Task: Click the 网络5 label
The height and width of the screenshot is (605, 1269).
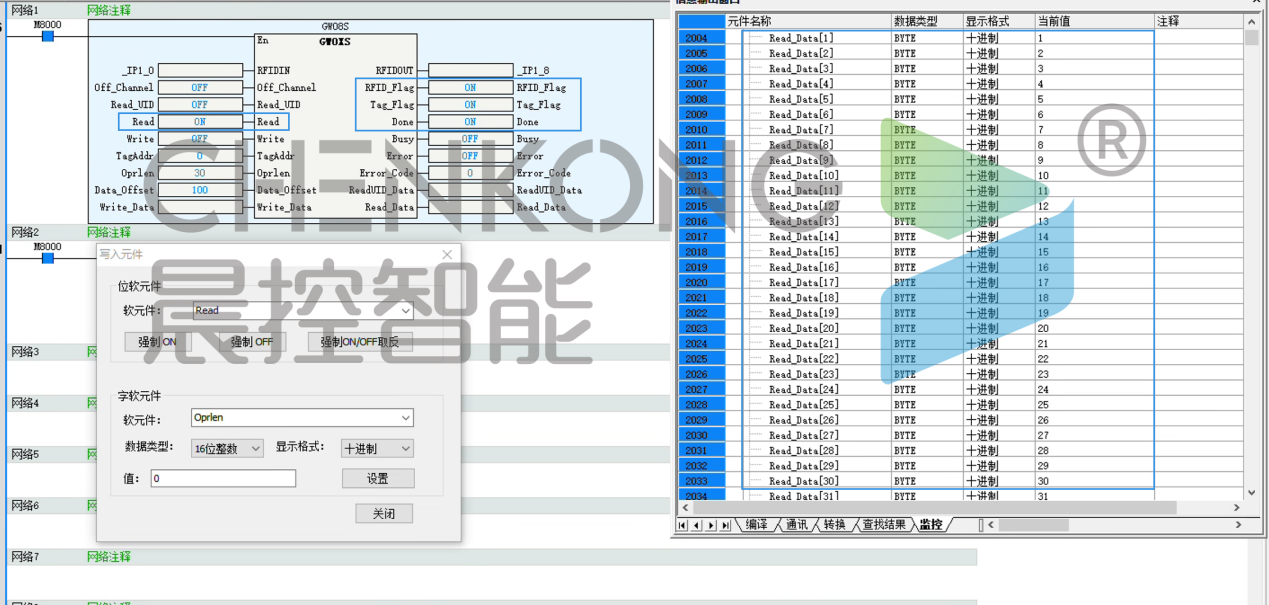Action: point(25,454)
